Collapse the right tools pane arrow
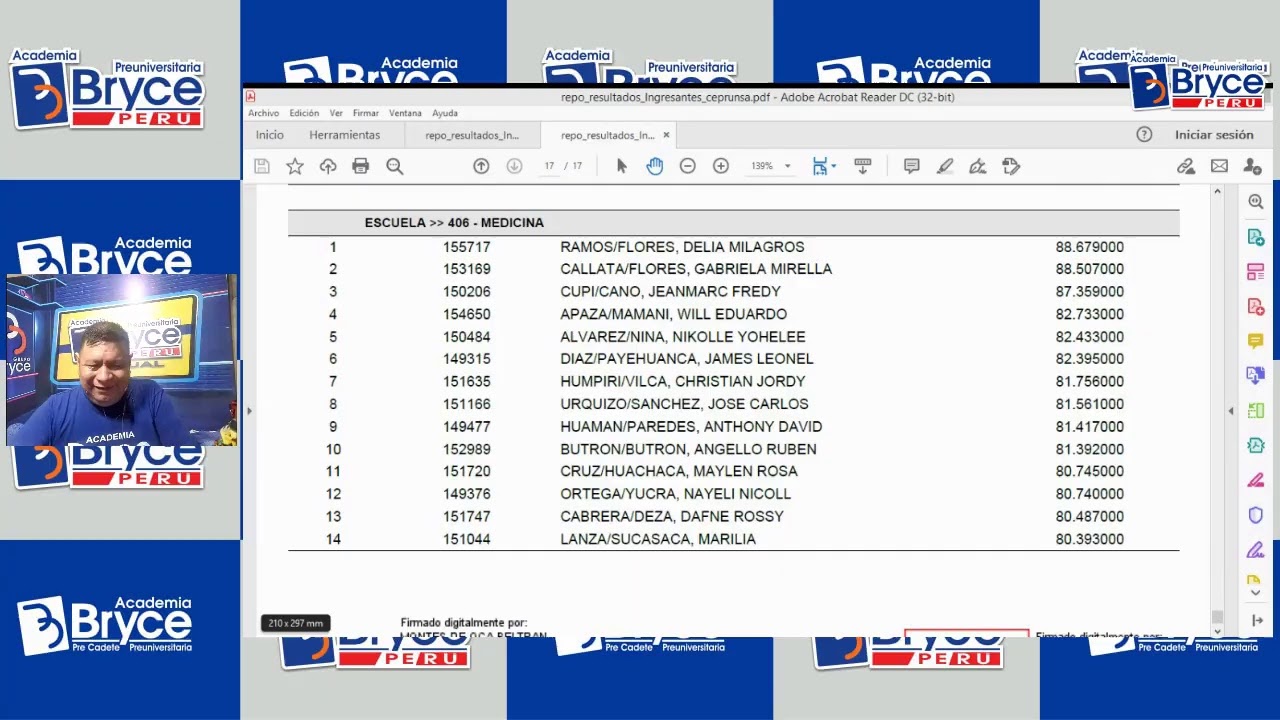Image resolution: width=1280 pixels, height=720 pixels. point(1231,411)
